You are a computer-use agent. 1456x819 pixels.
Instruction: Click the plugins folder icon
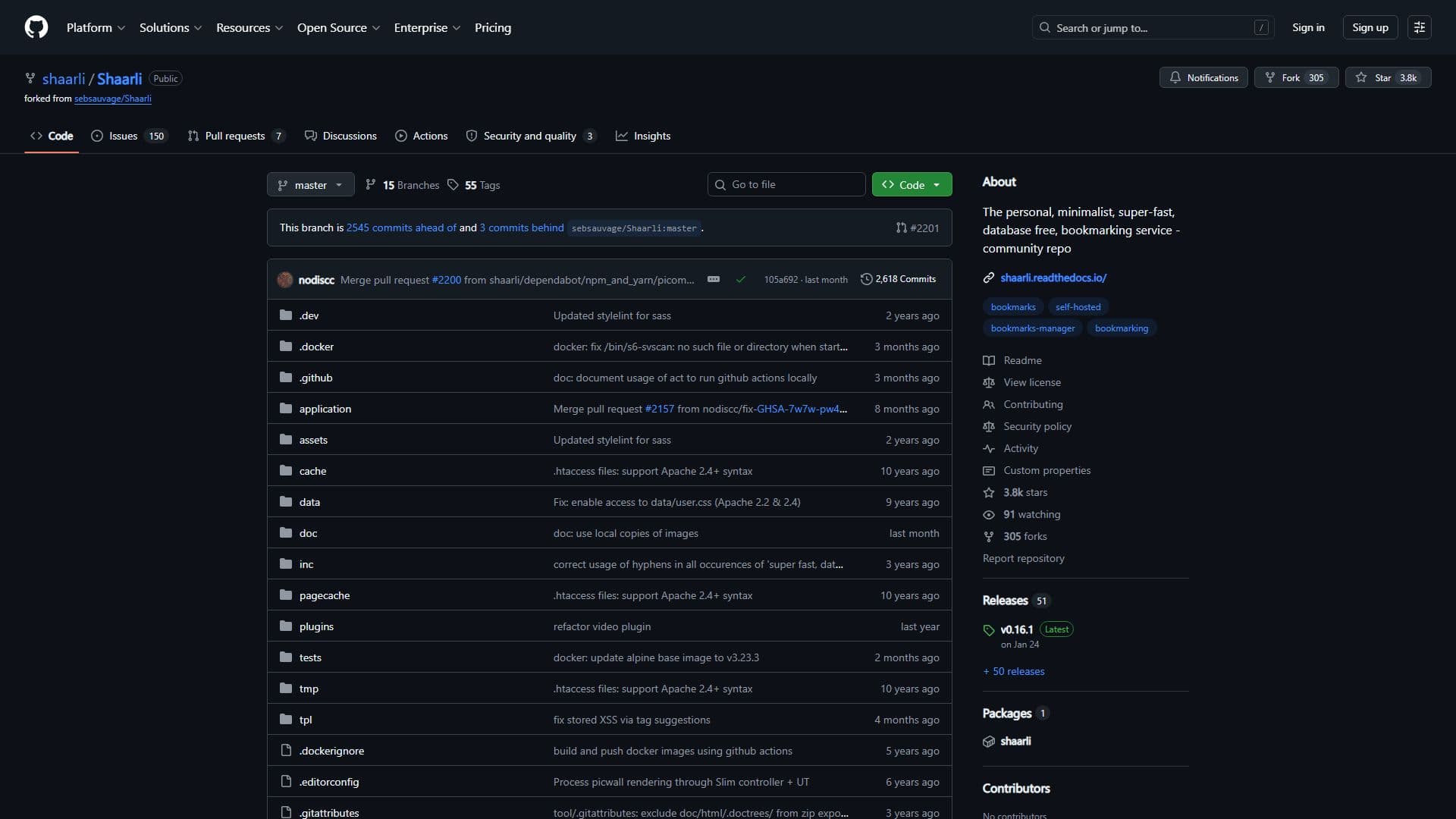click(x=286, y=626)
